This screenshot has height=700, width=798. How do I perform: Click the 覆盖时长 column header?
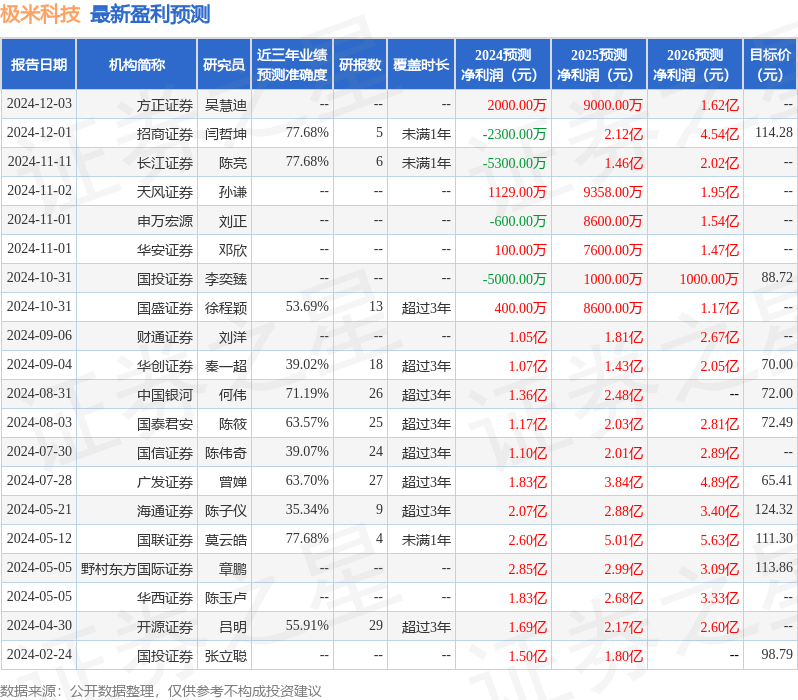coord(421,65)
